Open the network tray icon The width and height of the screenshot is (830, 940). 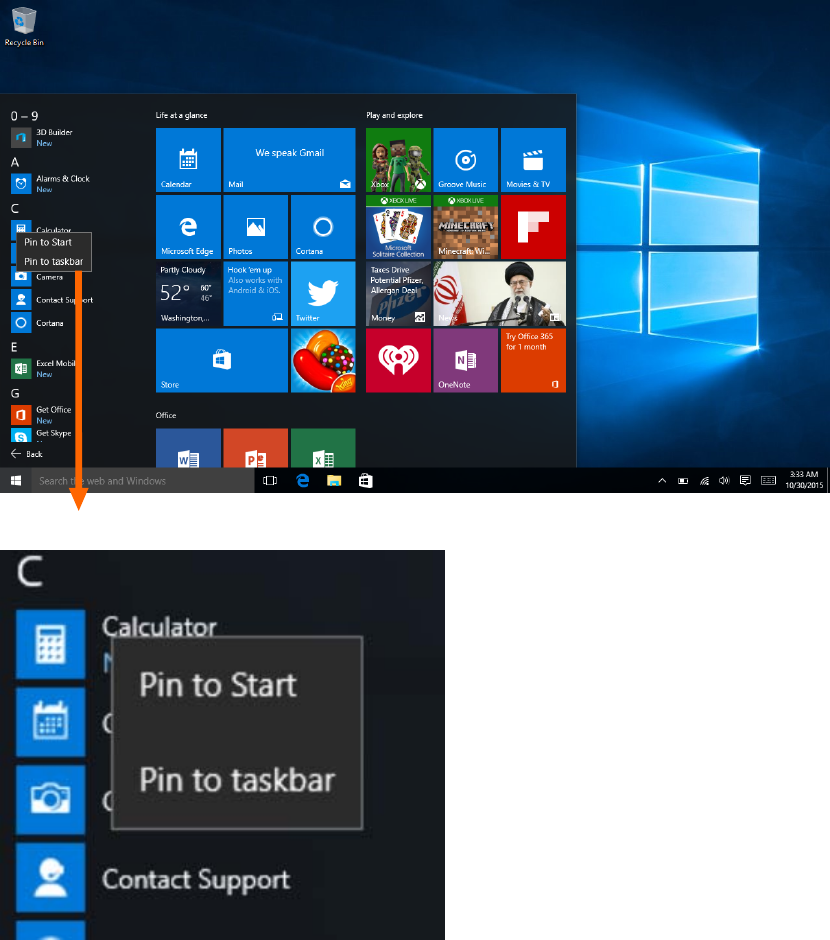click(x=705, y=481)
